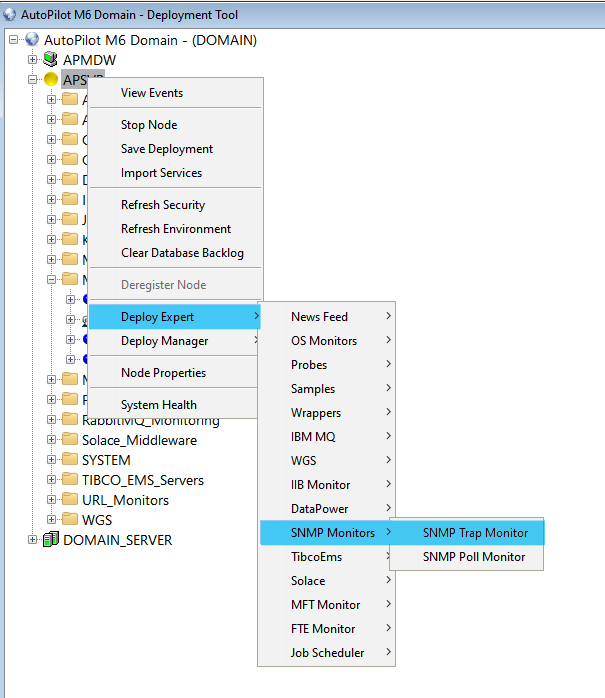Image resolution: width=605 pixels, height=698 pixels.
Task: Select the AutoPilot M6 Domain - (DOMAIN) label
Action: (x=150, y=40)
